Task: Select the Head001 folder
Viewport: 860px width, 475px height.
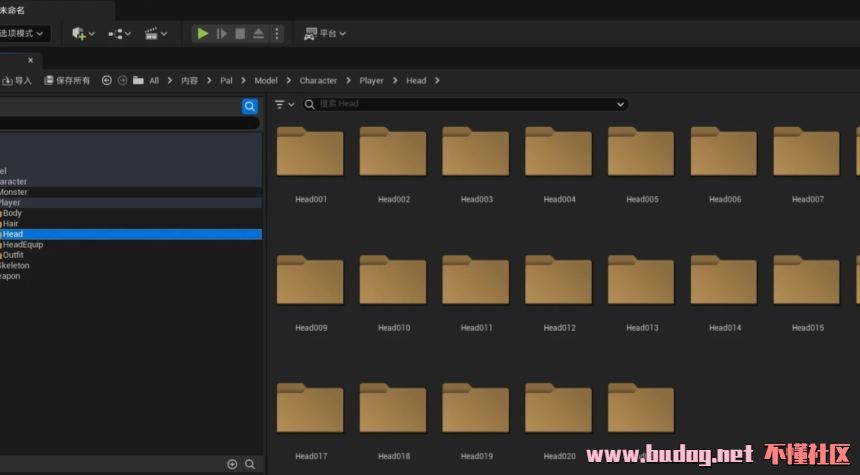Action: (x=310, y=152)
